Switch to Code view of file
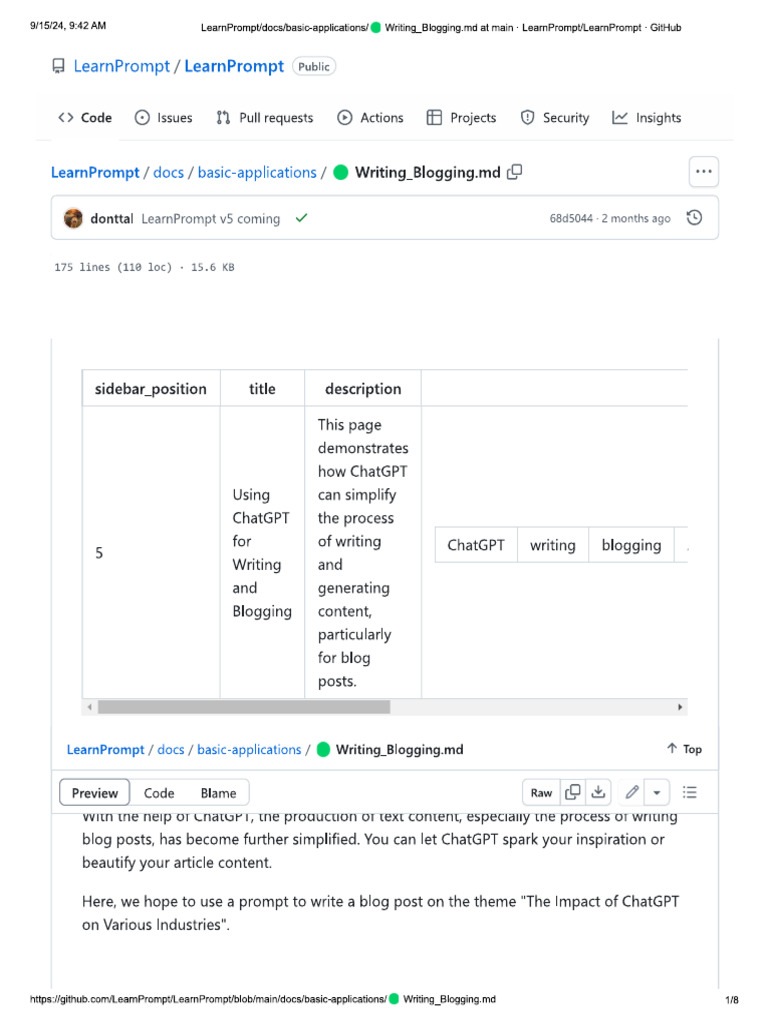Image resolution: width=768 pixels, height=1024 pixels. tap(159, 793)
